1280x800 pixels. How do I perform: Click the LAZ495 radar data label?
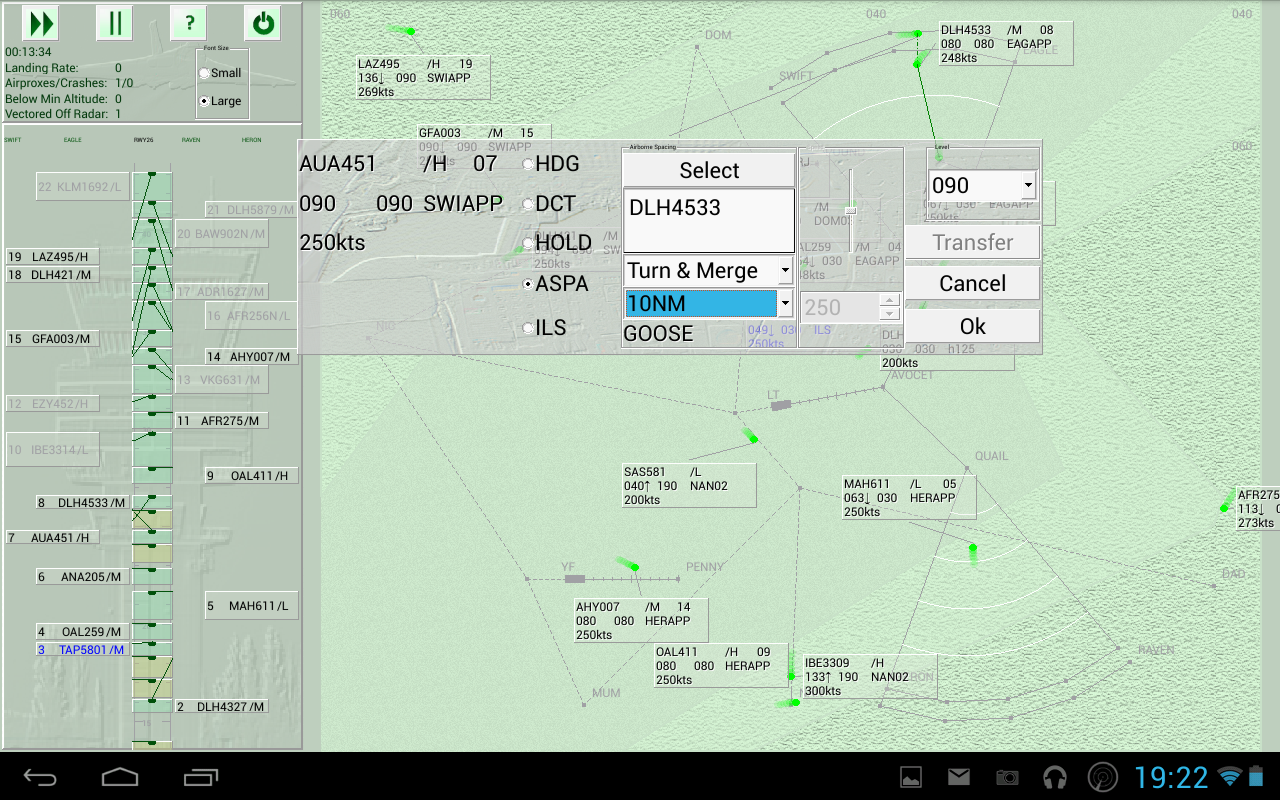[422, 77]
